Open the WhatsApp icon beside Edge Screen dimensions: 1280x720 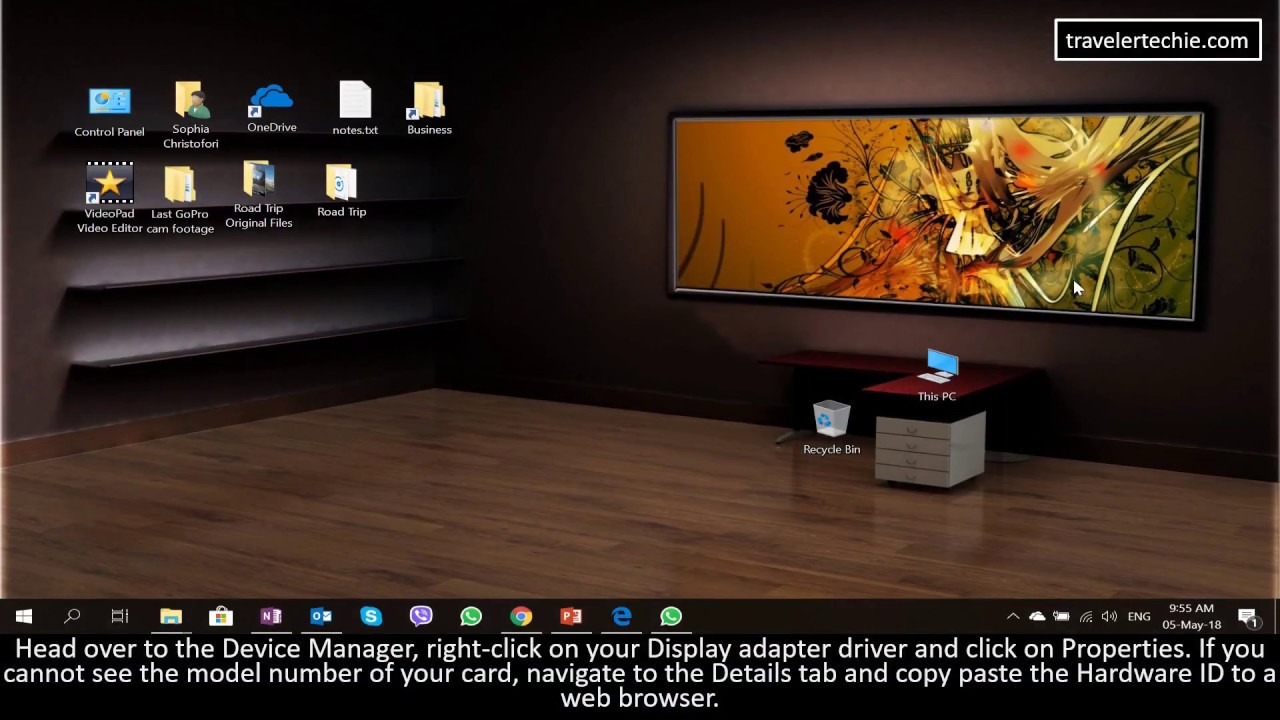[x=671, y=616]
